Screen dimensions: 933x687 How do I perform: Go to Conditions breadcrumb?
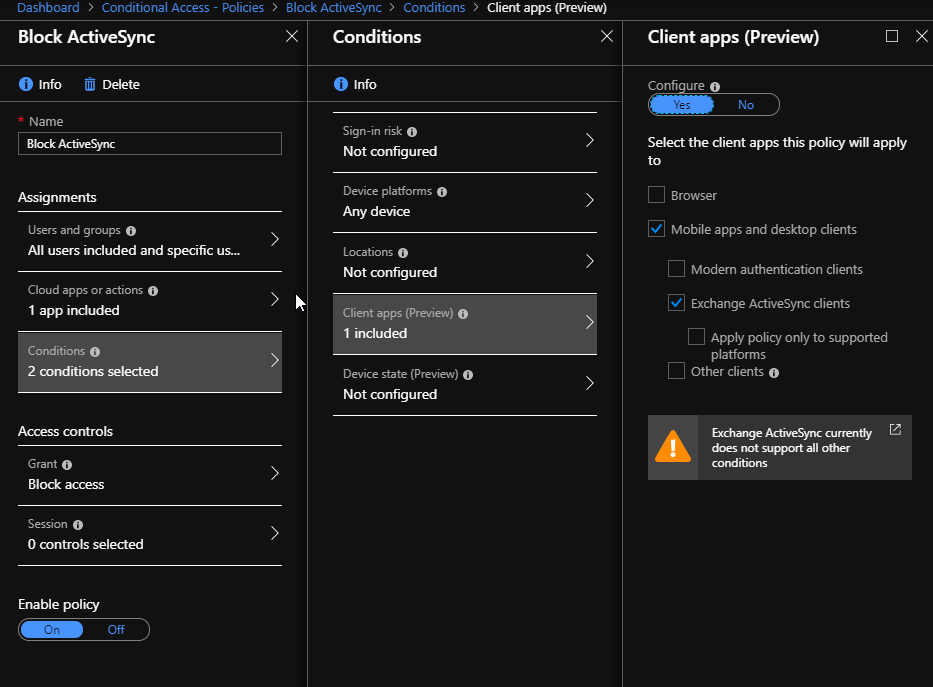434,8
